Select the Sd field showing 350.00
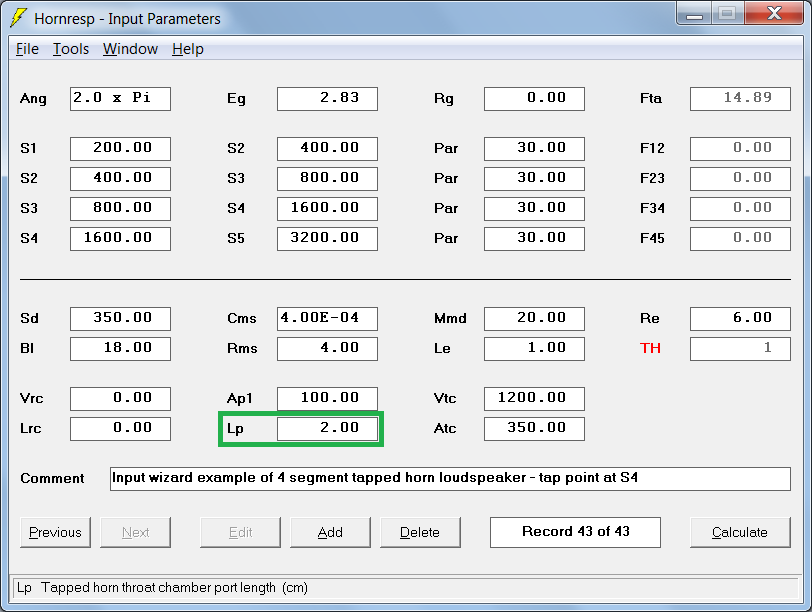This screenshot has width=812, height=612. (x=120, y=318)
